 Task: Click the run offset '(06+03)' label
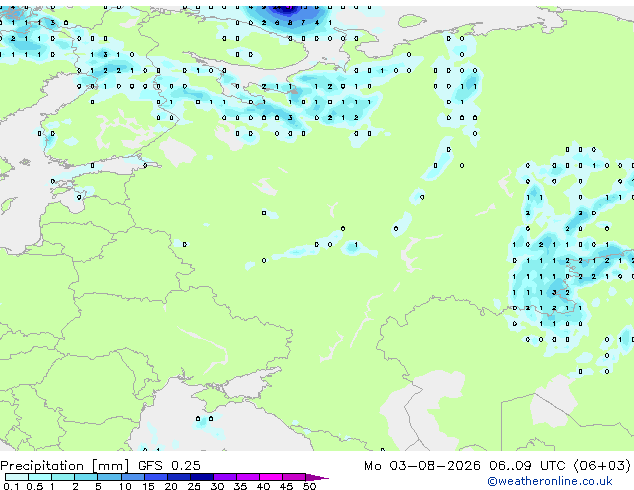point(602,466)
